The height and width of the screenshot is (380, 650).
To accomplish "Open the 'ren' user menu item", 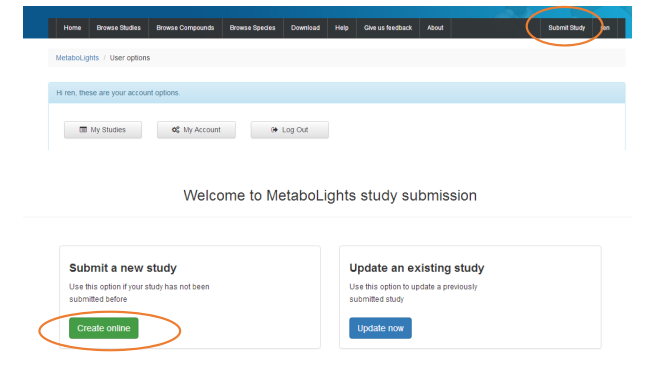I will click(605, 28).
